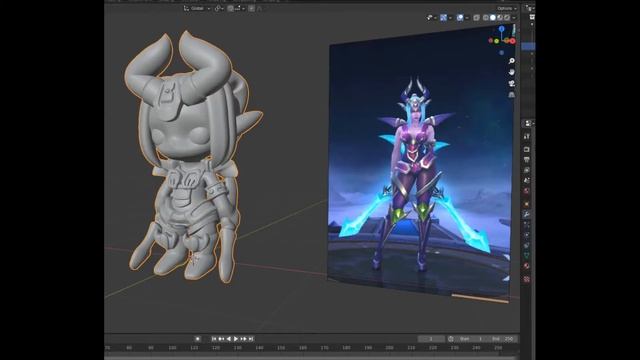Switch to wireframe viewport shading
Viewport: 640px width, 360px height.
(x=486, y=18)
